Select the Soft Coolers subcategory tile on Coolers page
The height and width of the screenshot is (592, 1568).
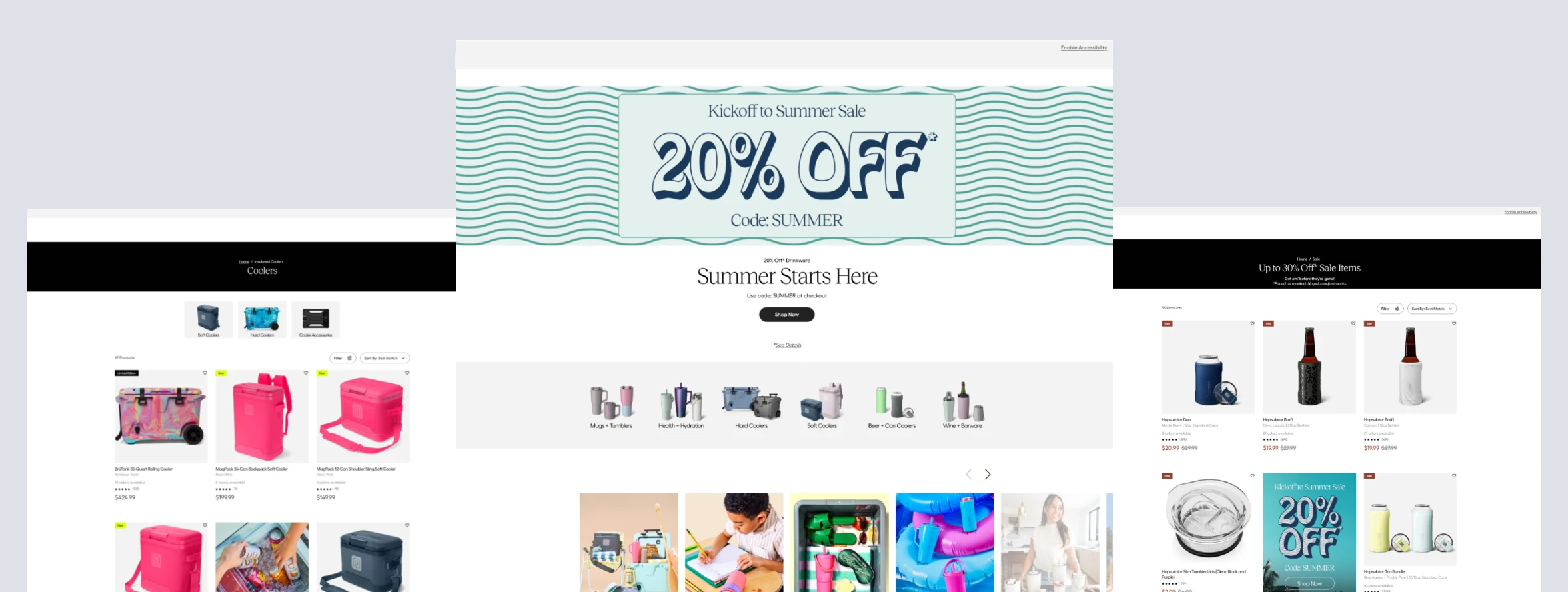(209, 320)
